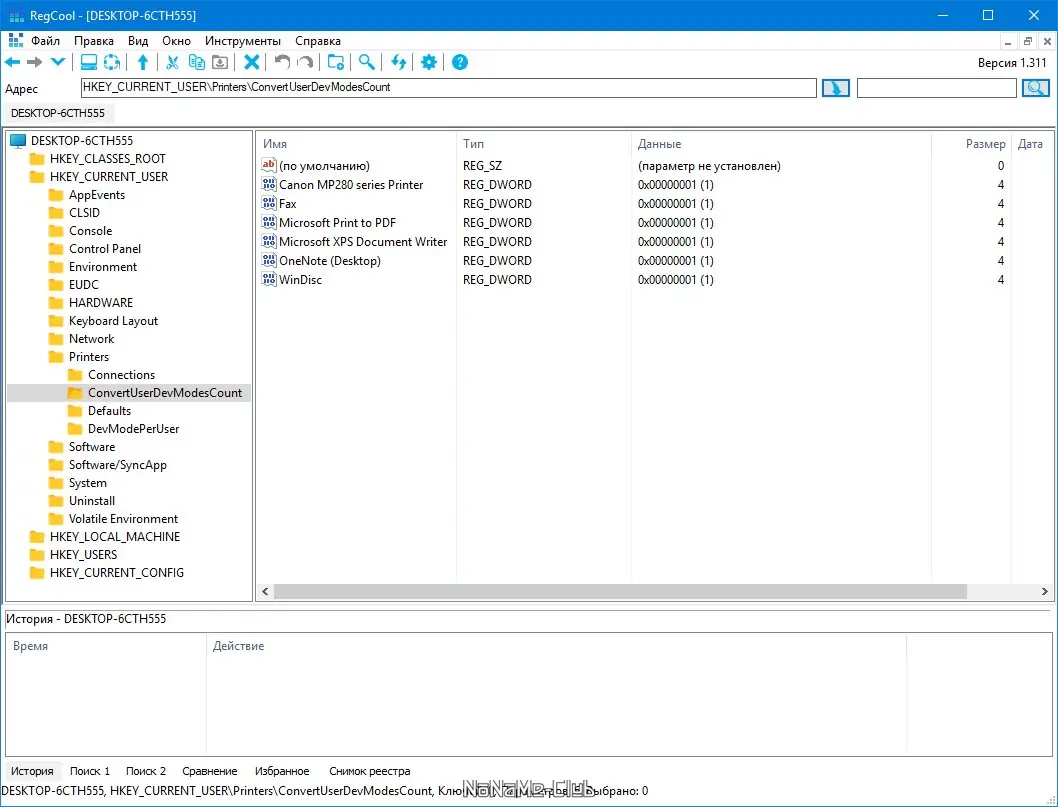Switch to the История bottom tab
1058x807 pixels.
pyautogui.click(x=32, y=771)
